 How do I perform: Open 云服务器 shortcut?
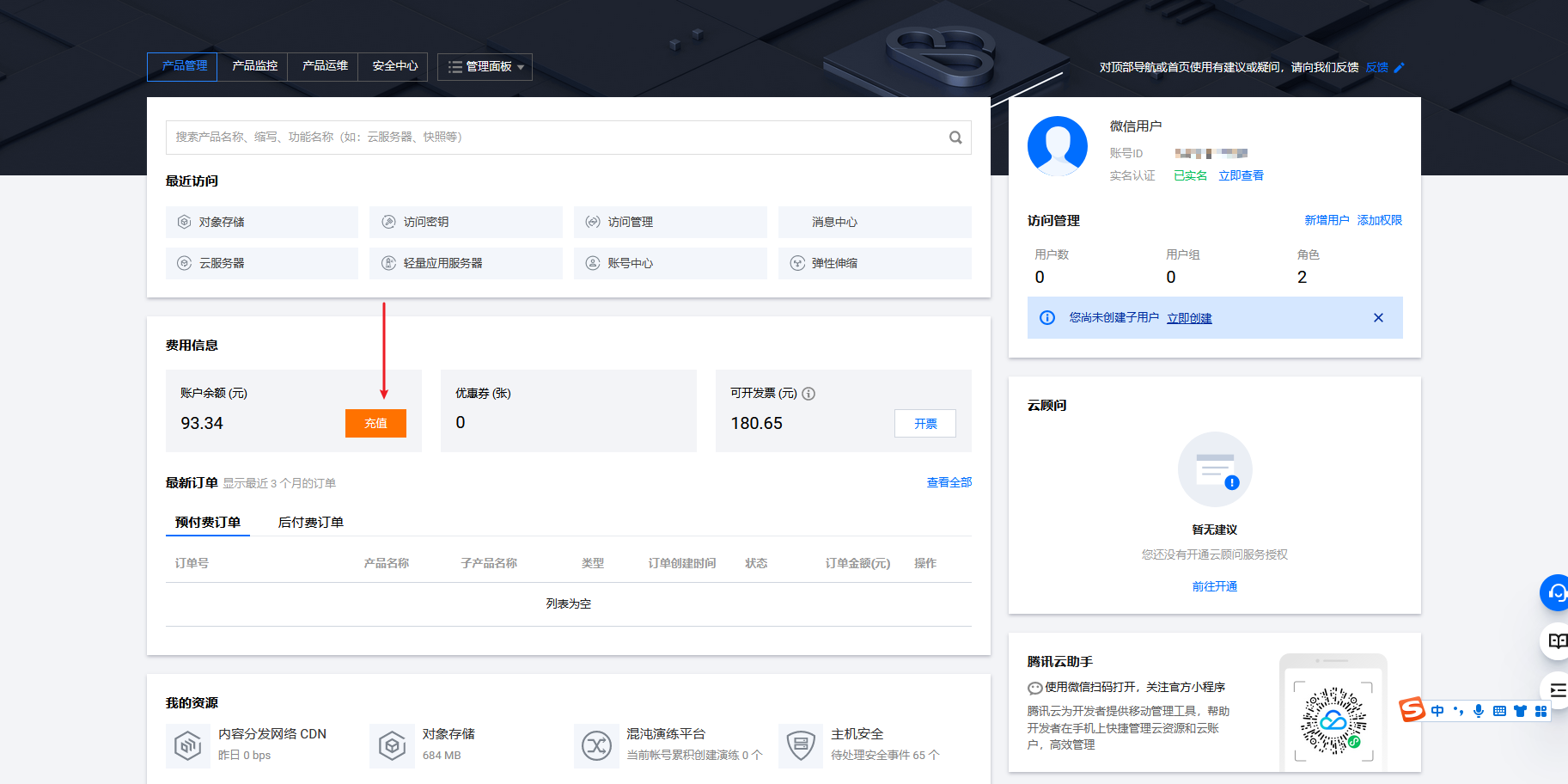(262, 263)
